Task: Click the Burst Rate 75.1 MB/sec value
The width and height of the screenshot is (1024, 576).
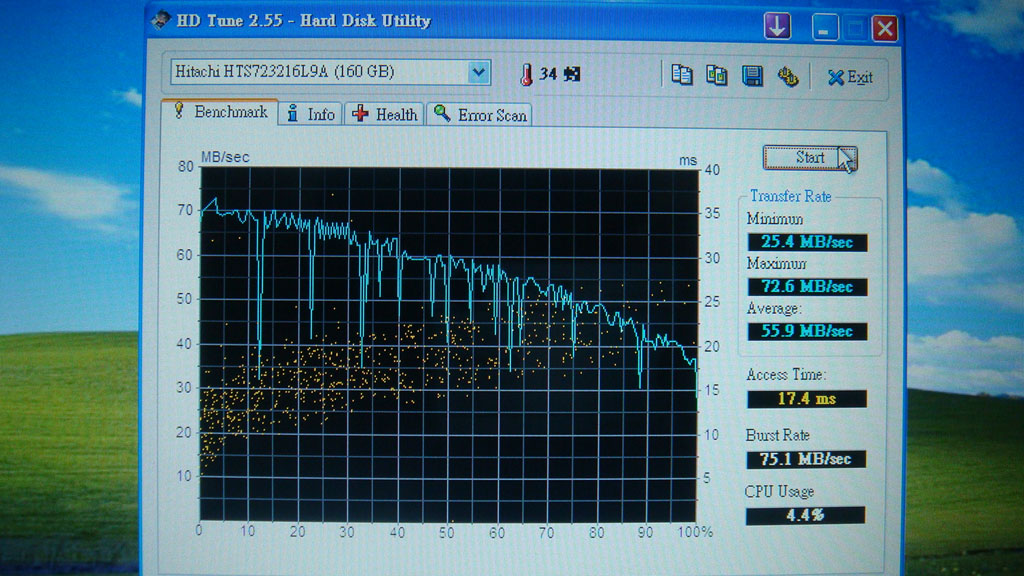Action: click(x=806, y=459)
